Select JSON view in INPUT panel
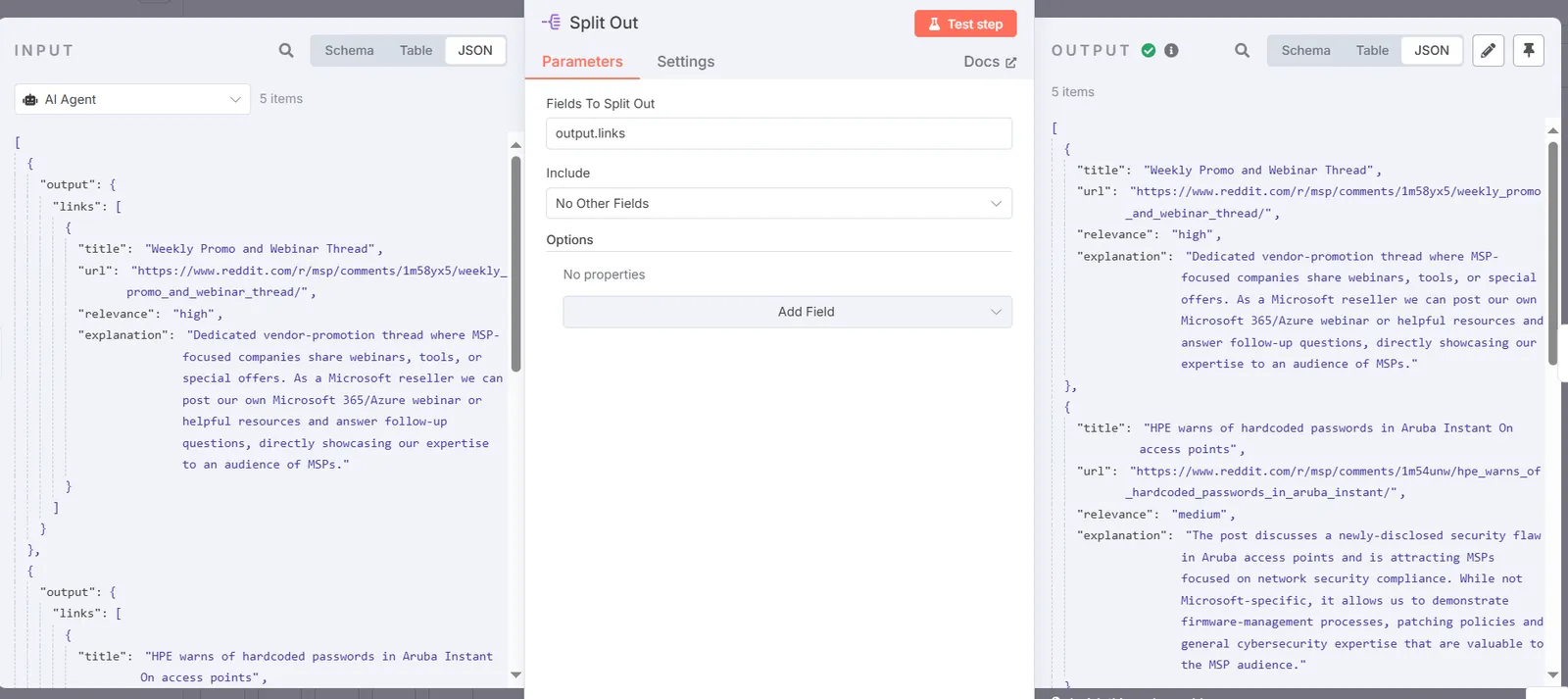Viewport: 1568px width, 699px height. click(475, 50)
